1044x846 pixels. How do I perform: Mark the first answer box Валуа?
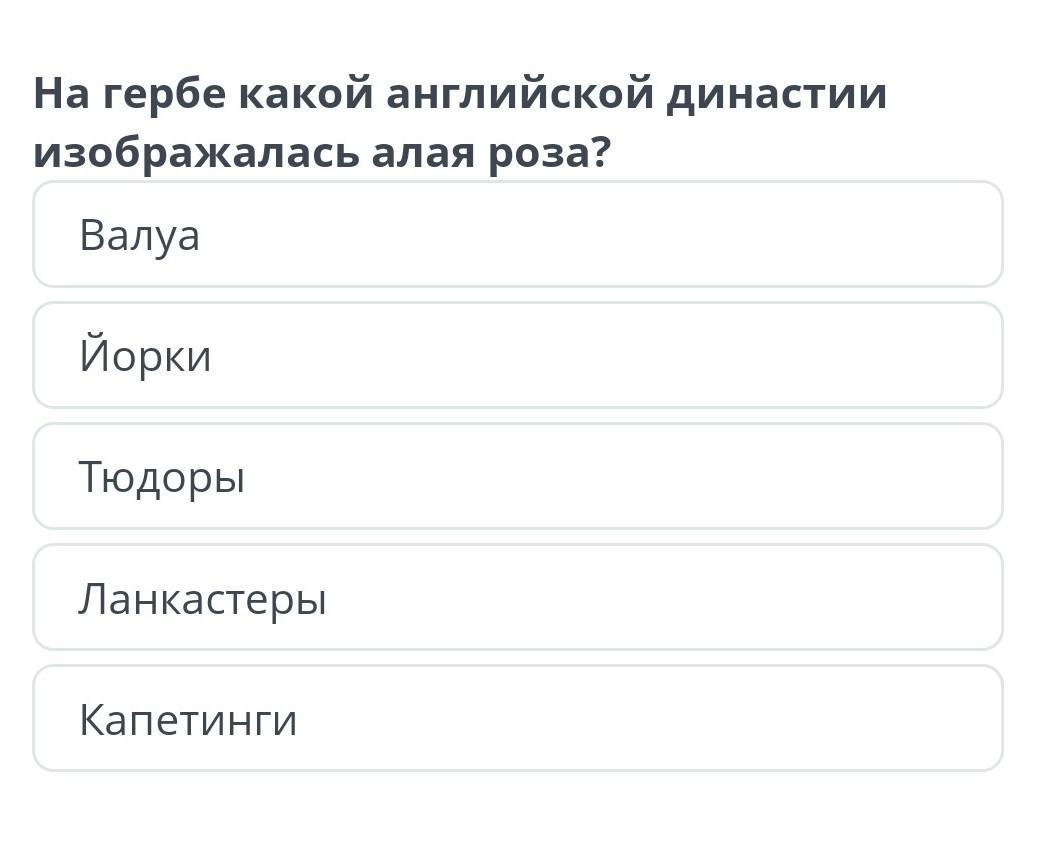[518, 234]
